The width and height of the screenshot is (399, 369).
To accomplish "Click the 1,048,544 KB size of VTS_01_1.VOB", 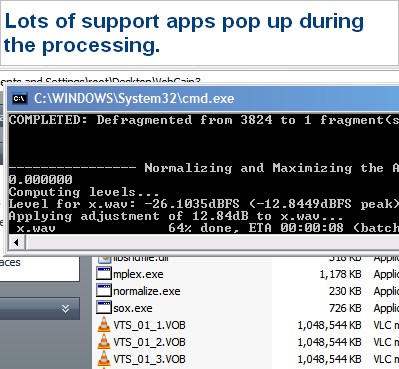I will tap(330, 325).
